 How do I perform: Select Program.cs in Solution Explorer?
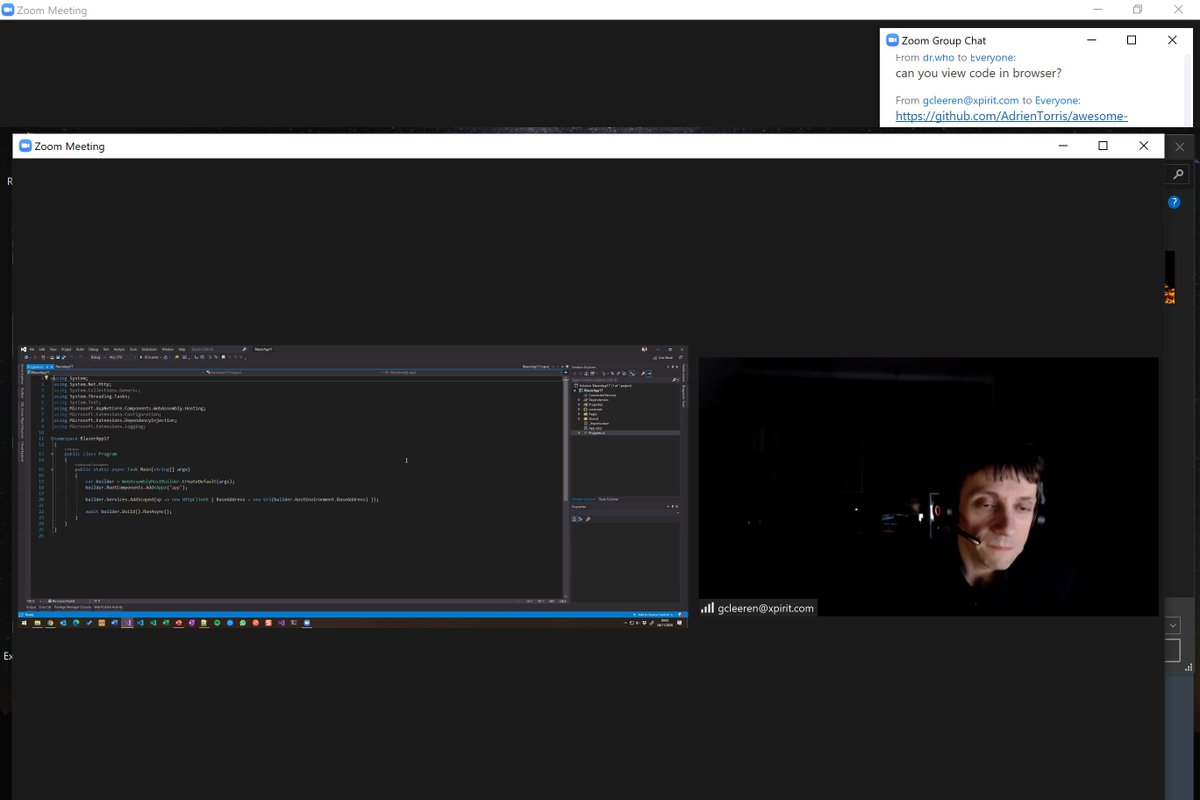[597, 432]
